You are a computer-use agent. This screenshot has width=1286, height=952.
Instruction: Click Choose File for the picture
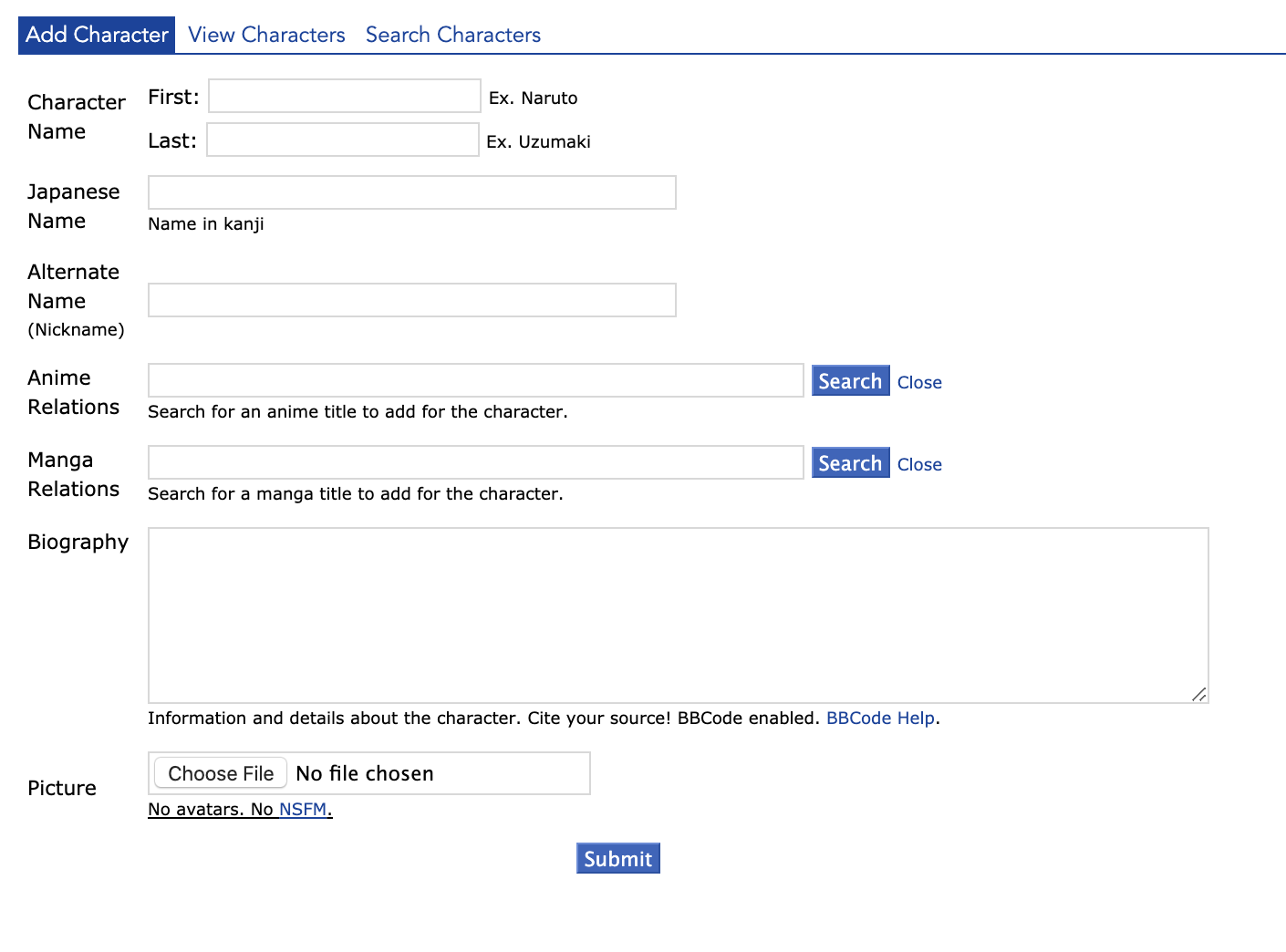click(221, 773)
